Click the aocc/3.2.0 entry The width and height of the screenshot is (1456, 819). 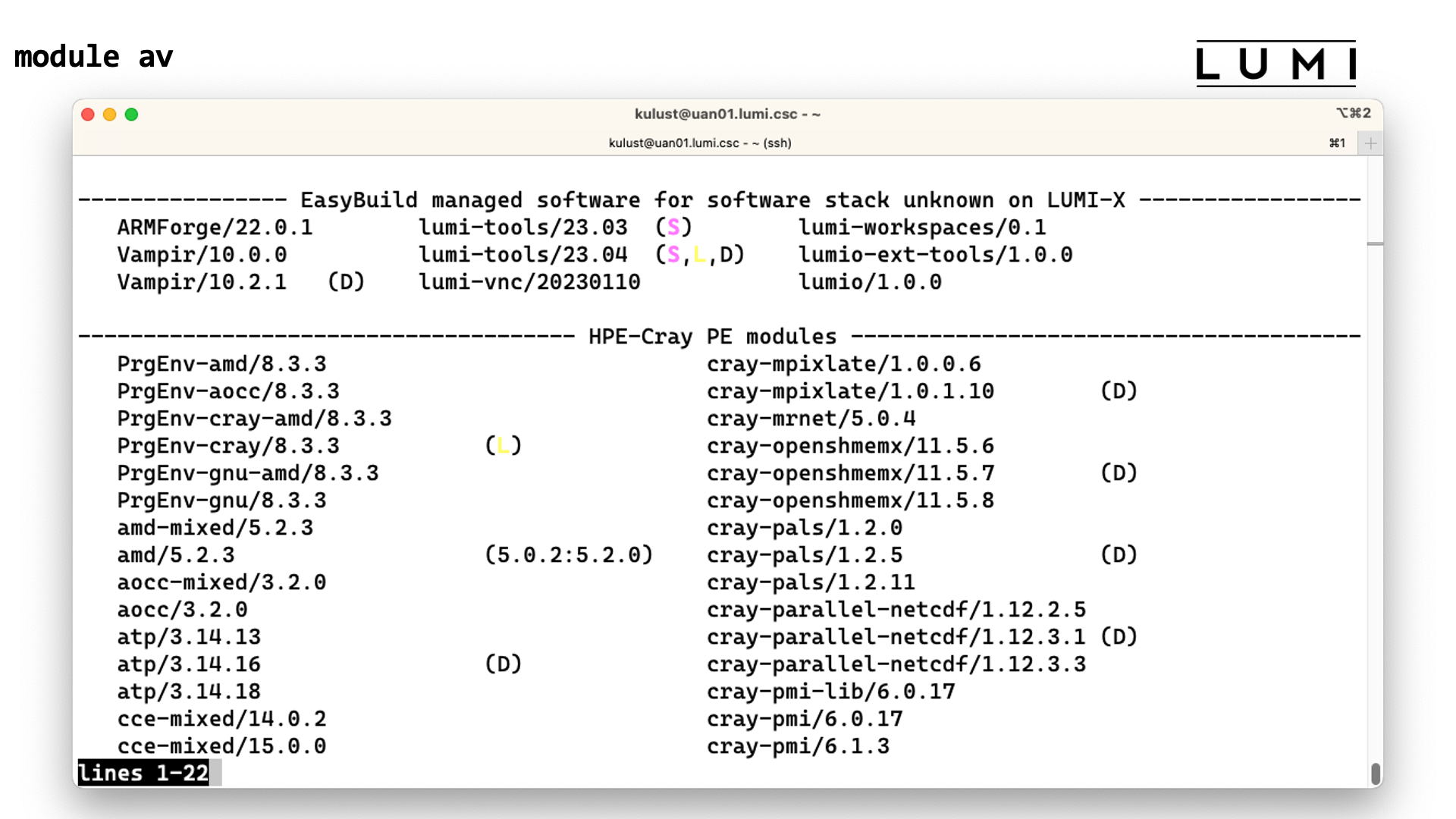coord(182,610)
